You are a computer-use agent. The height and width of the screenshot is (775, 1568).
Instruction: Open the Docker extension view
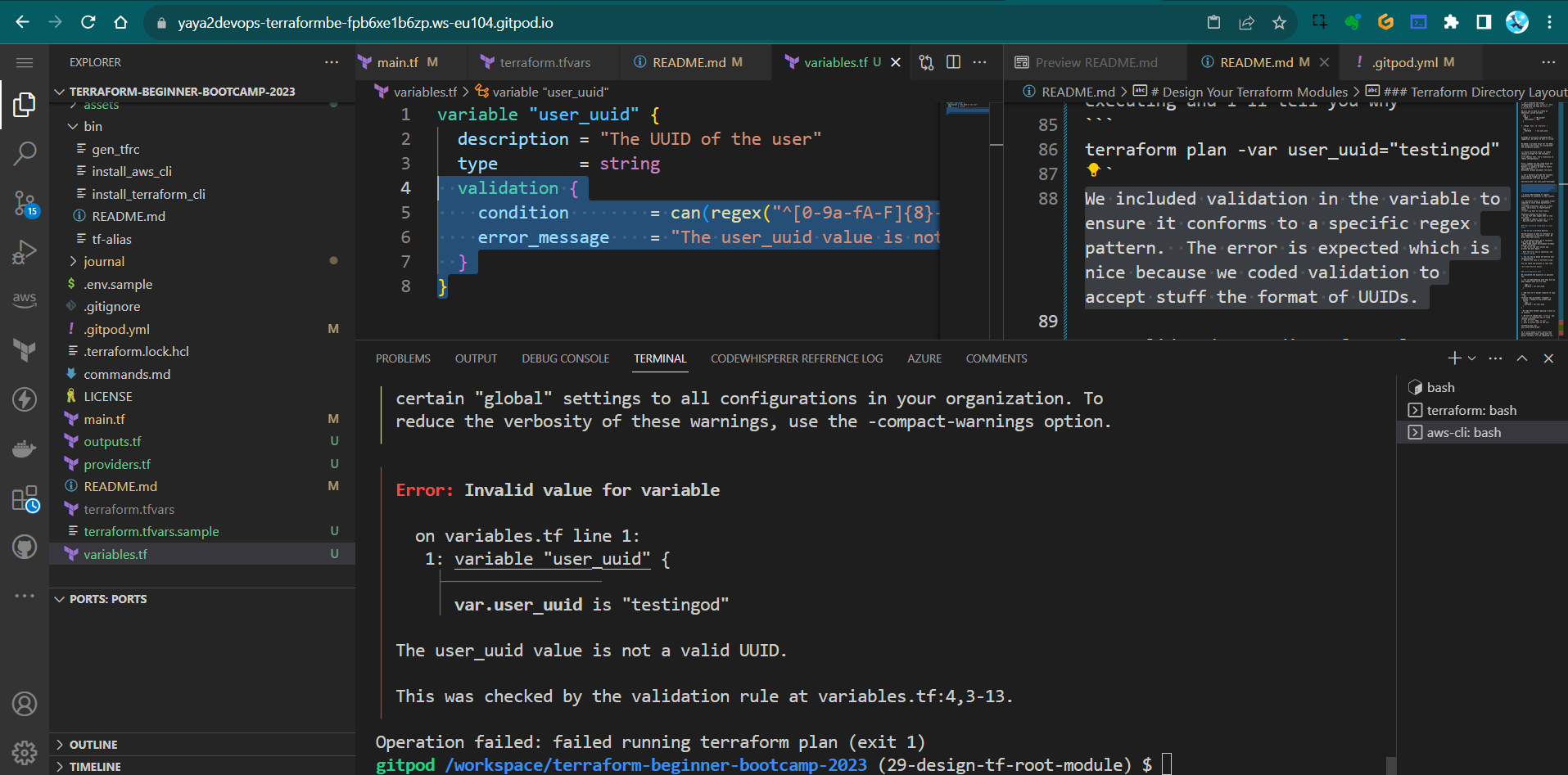click(25, 448)
